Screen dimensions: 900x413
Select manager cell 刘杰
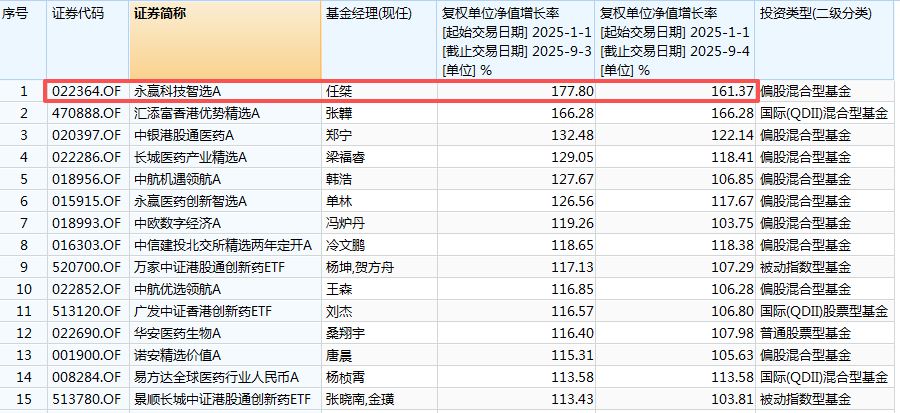click(x=338, y=311)
